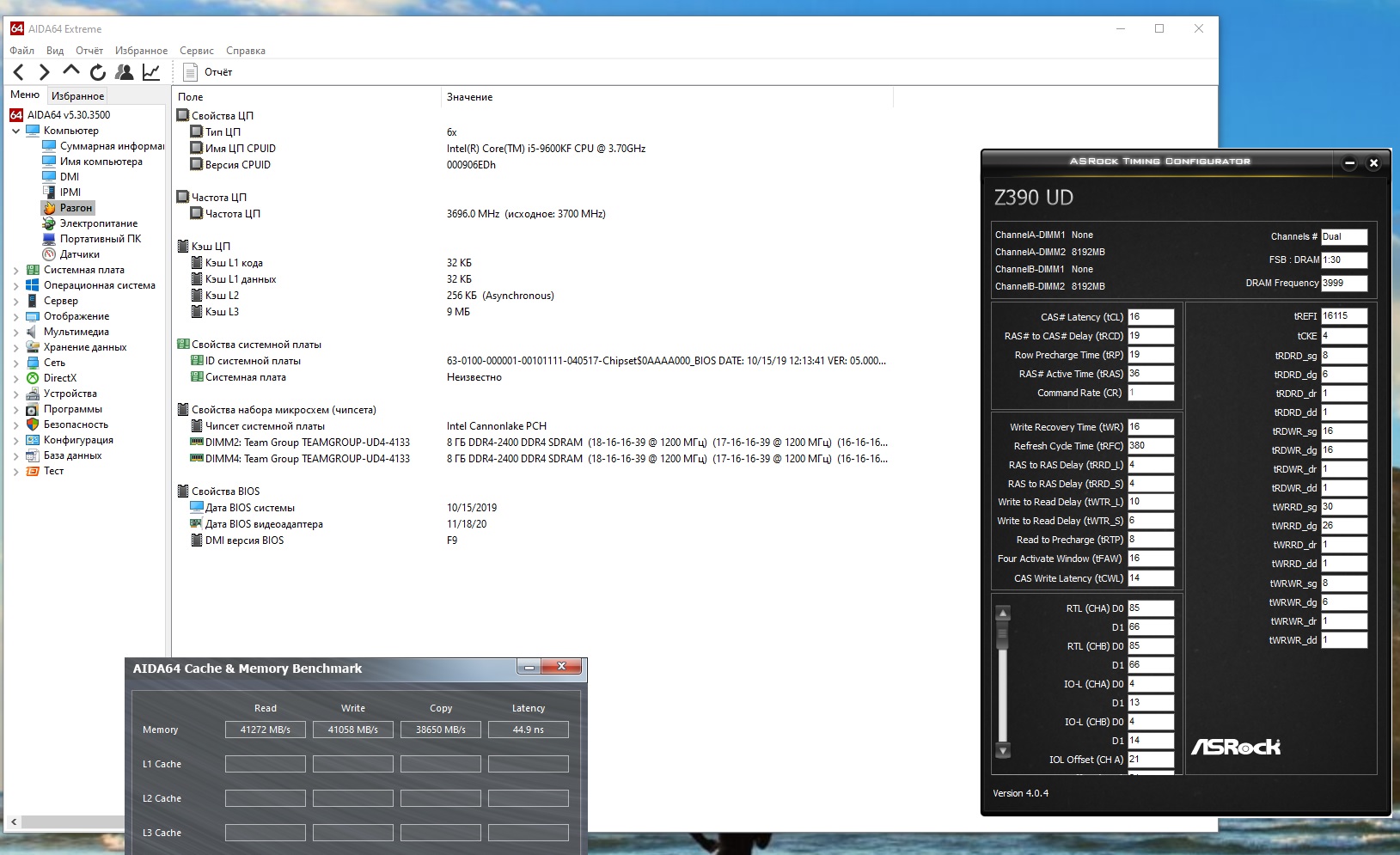The height and width of the screenshot is (855, 1400).
Task: Click the Memory Read result box
Action: (266, 730)
